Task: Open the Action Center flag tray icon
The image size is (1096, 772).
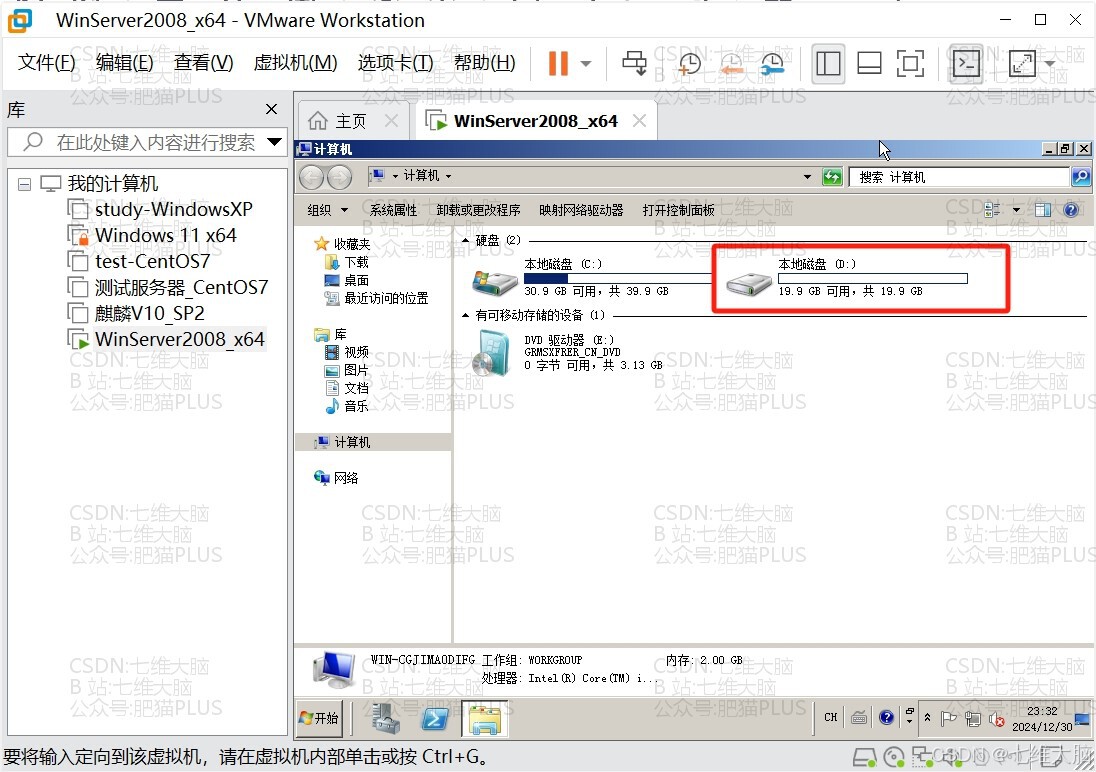Action: [949, 718]
